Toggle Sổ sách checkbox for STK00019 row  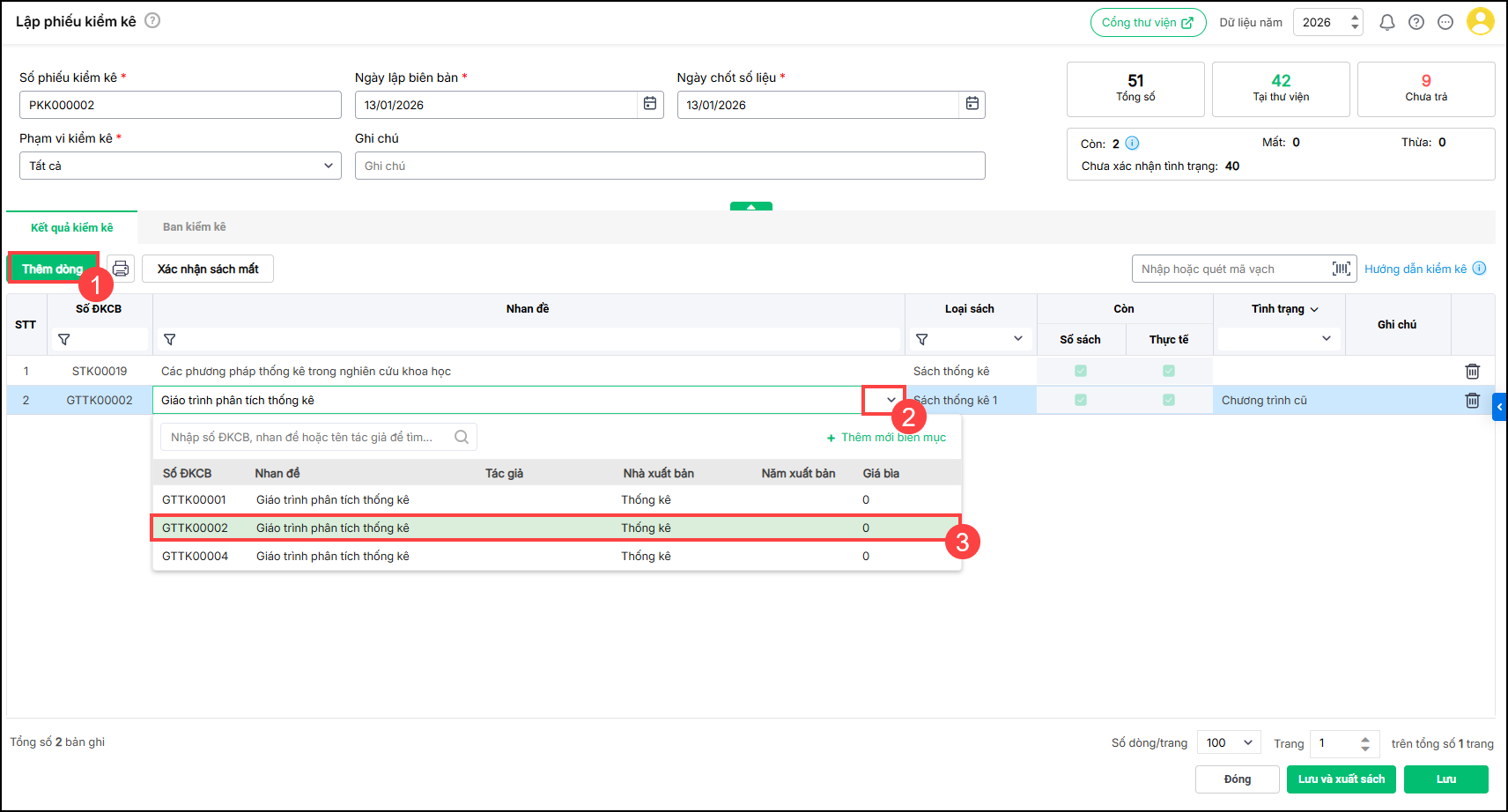tap(1081, 371)
